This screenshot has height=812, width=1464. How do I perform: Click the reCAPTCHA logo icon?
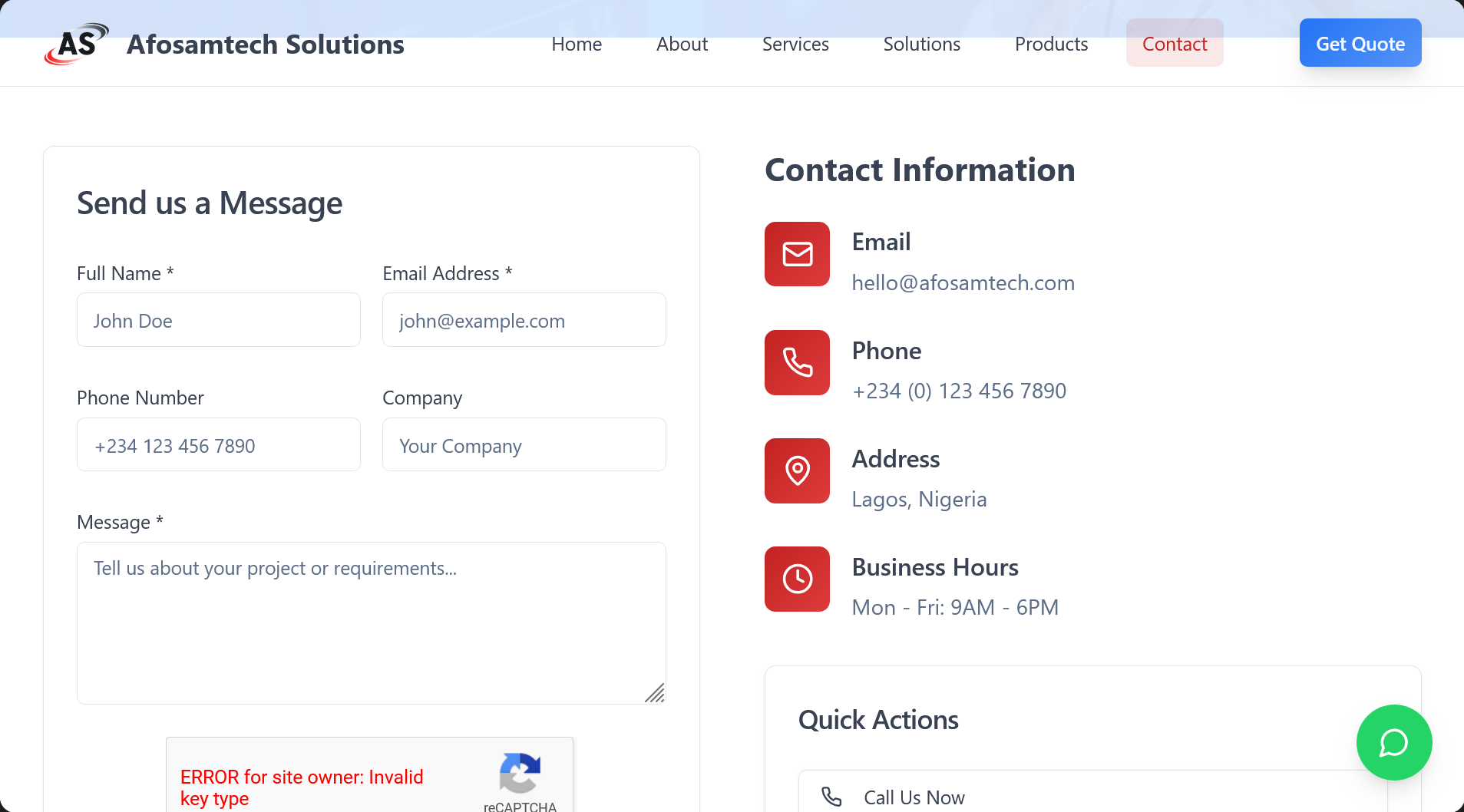520,772
